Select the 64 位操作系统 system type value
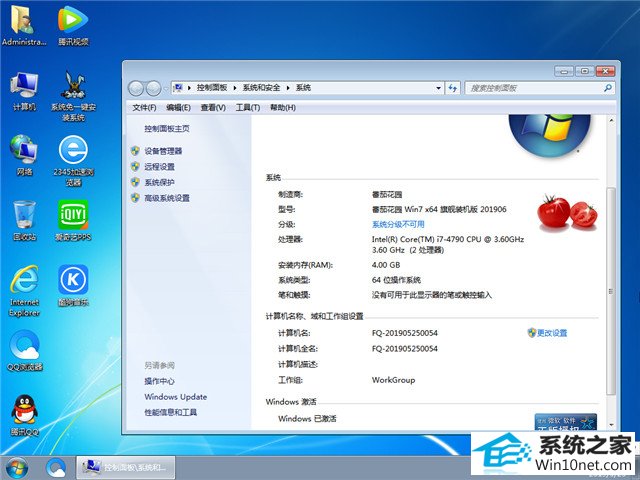Viewport: 640px width, 480px height. 396,280
